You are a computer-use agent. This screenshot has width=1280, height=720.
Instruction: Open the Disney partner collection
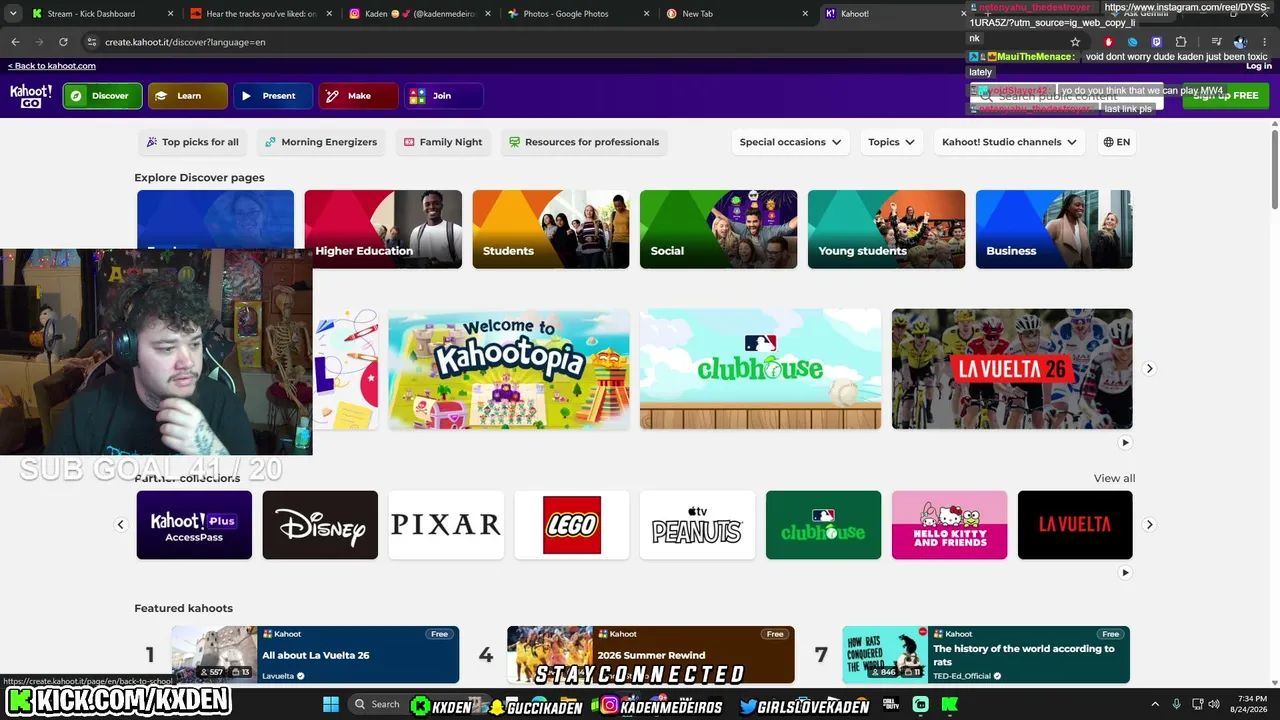(320, 525)
